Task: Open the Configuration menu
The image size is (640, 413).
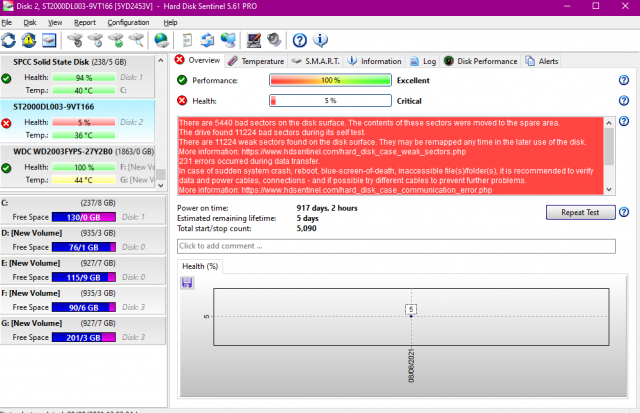Action: point(128,21)
